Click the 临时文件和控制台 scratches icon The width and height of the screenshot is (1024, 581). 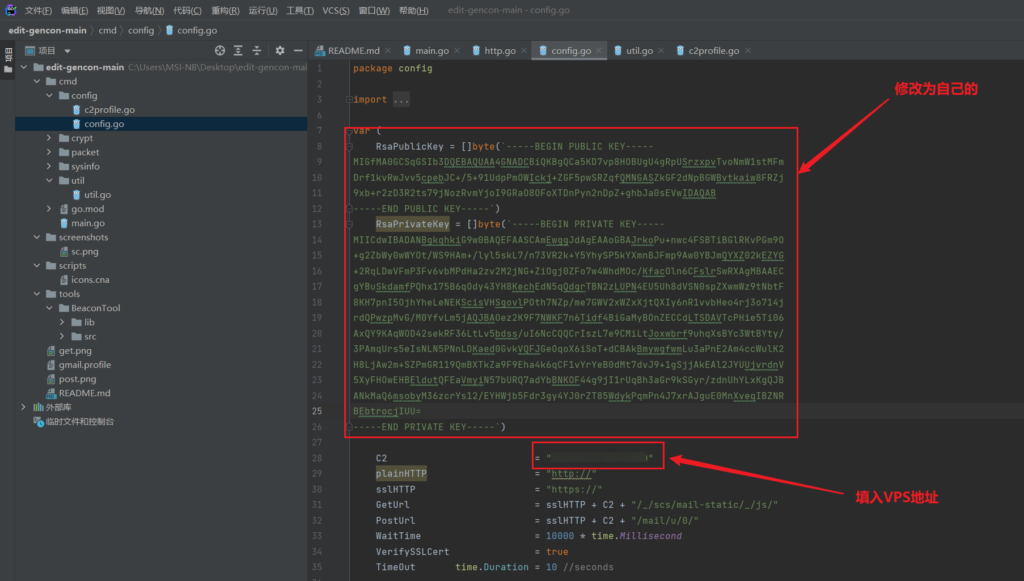point(39,422)
